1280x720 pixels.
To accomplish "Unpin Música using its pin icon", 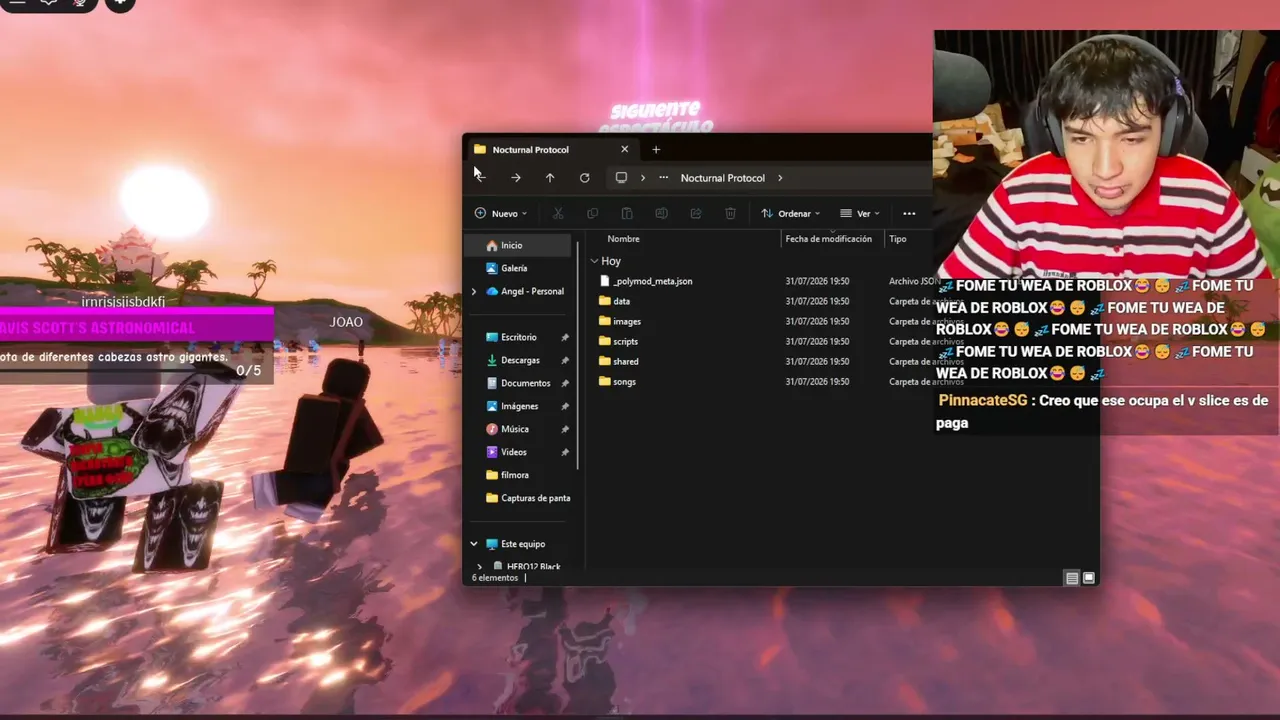I will (x=565, y=429).
